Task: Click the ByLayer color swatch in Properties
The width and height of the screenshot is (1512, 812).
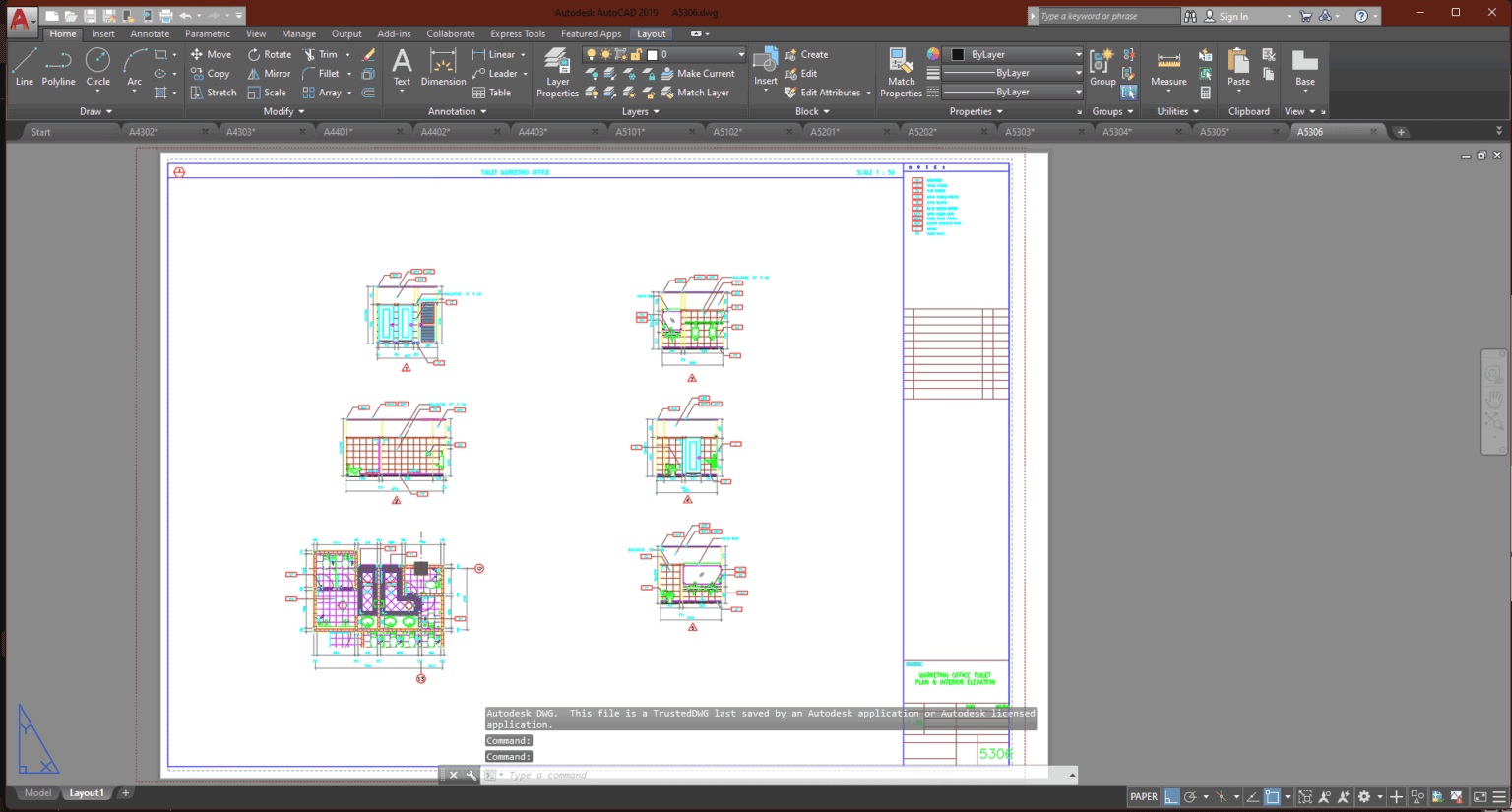Action: (959, 54)
